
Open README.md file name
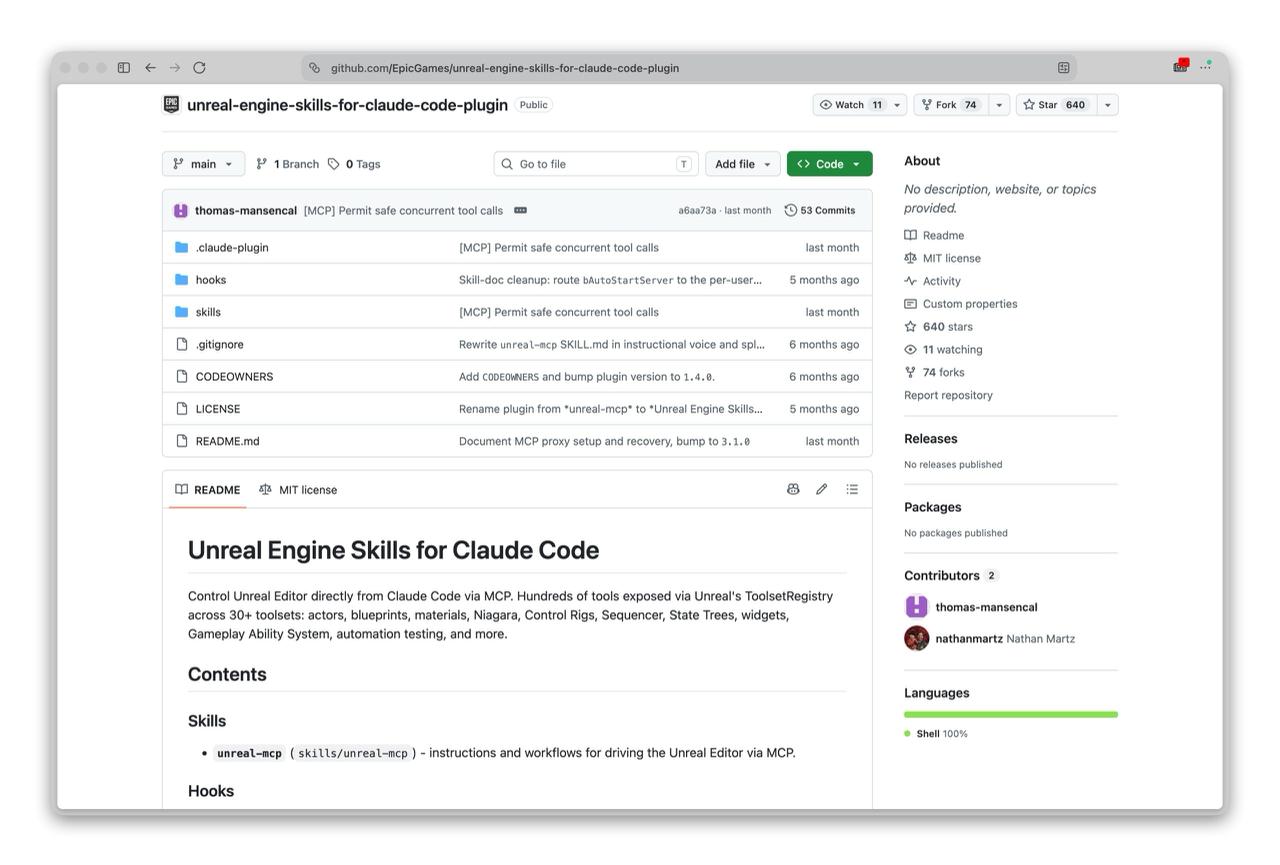[227, 441]
